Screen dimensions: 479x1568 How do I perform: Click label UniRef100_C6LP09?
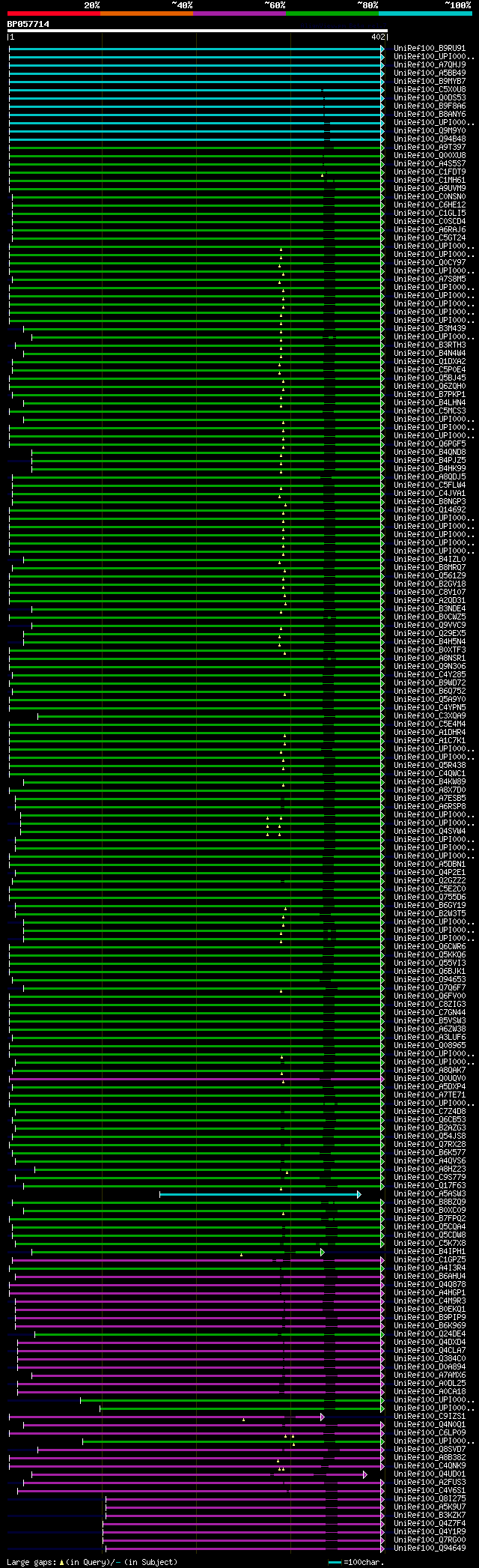tap(430, 1433)
